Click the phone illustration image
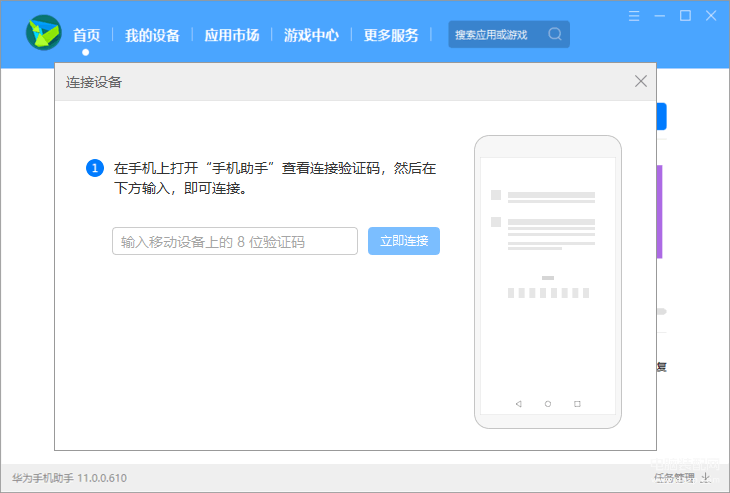This screenshot has height=493, width=730. [x=547, y=281]
